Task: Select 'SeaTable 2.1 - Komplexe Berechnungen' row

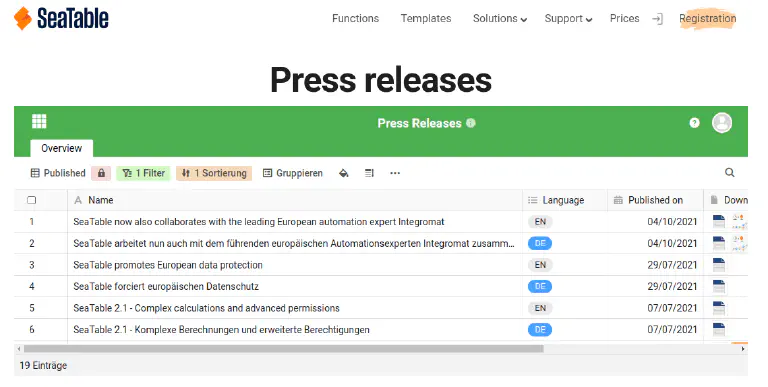Action: point(221,330)
